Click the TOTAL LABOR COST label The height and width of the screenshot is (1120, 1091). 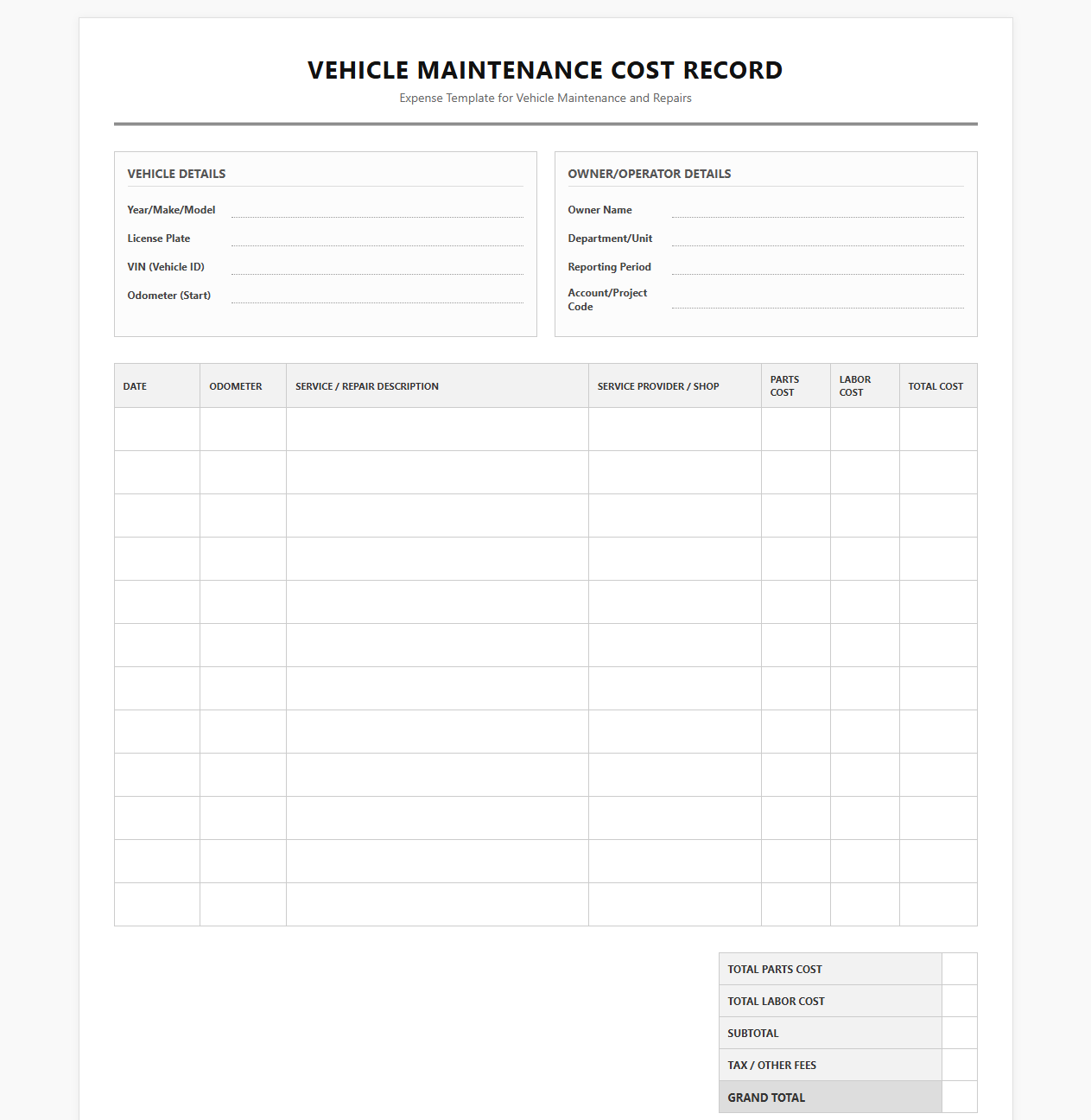point(776,1002)
